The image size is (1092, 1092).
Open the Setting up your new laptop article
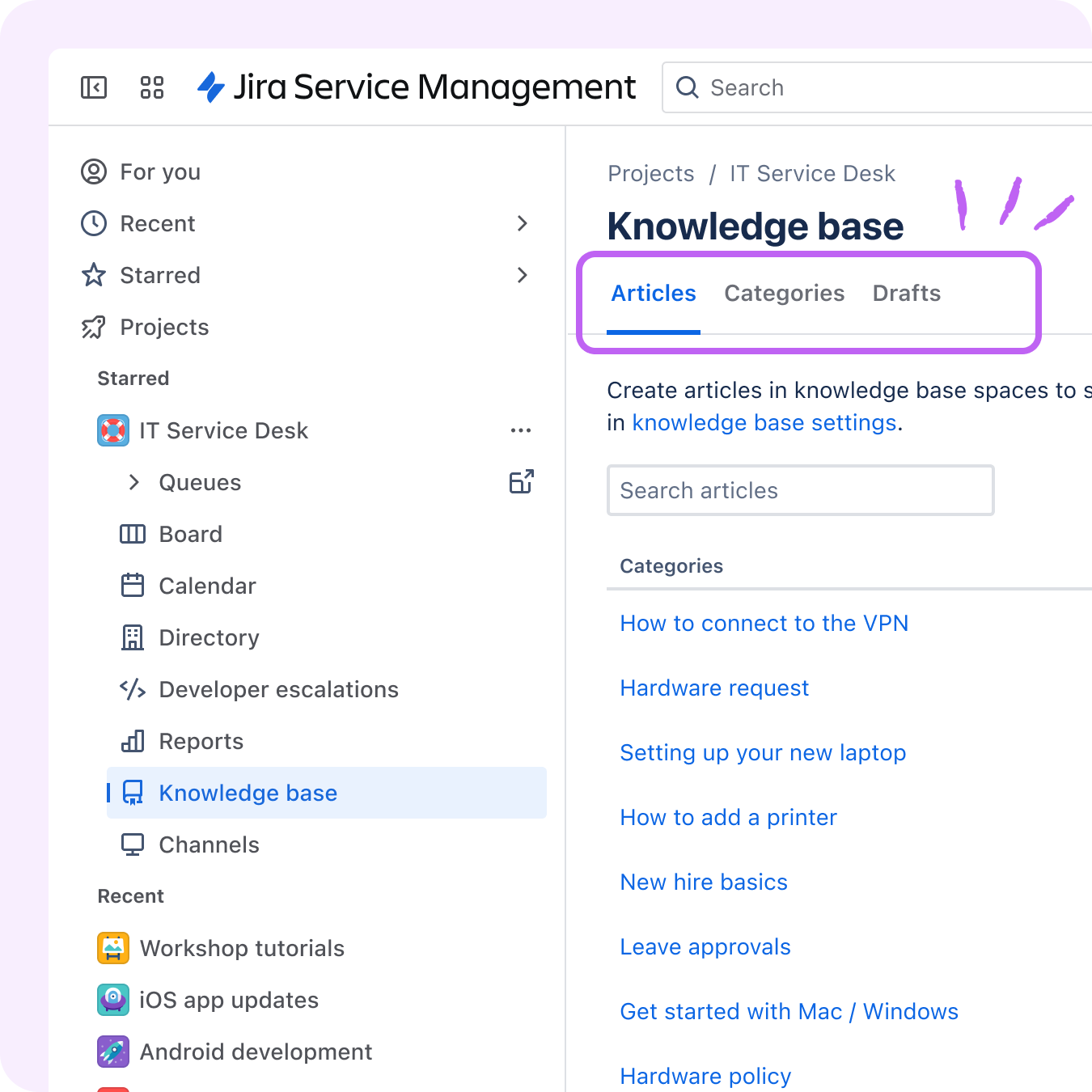tap(762, 752)
